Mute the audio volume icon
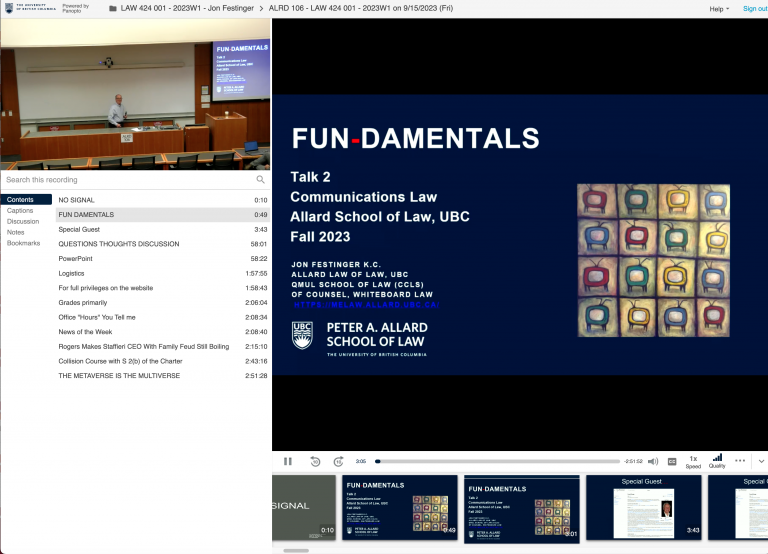The width and height of the screenshot is (768, 554). 653,461
